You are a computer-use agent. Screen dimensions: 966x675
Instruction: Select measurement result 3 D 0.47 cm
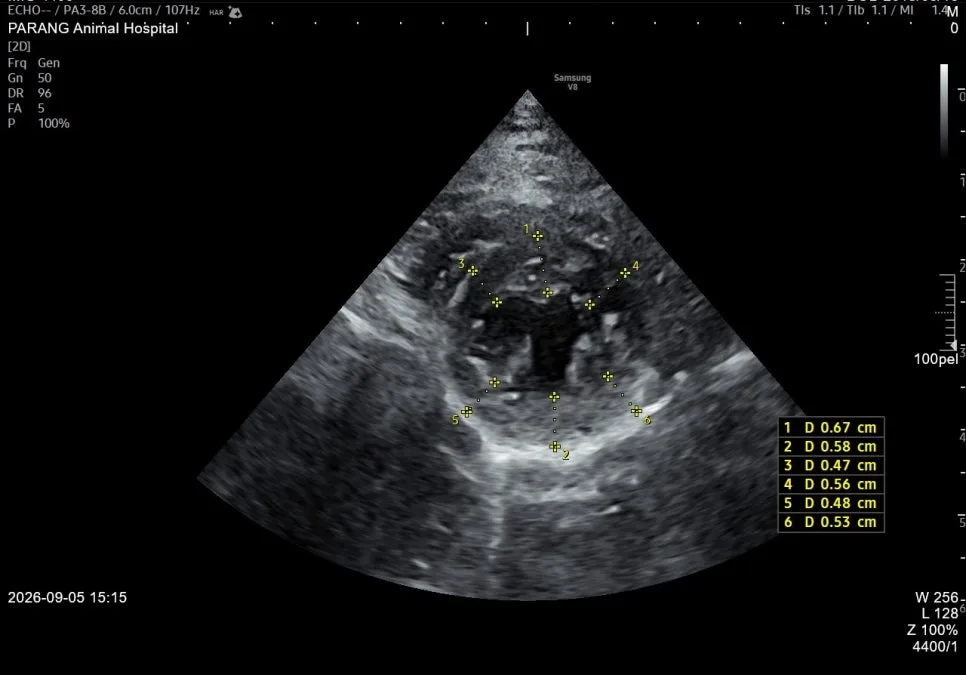point(831,466)
